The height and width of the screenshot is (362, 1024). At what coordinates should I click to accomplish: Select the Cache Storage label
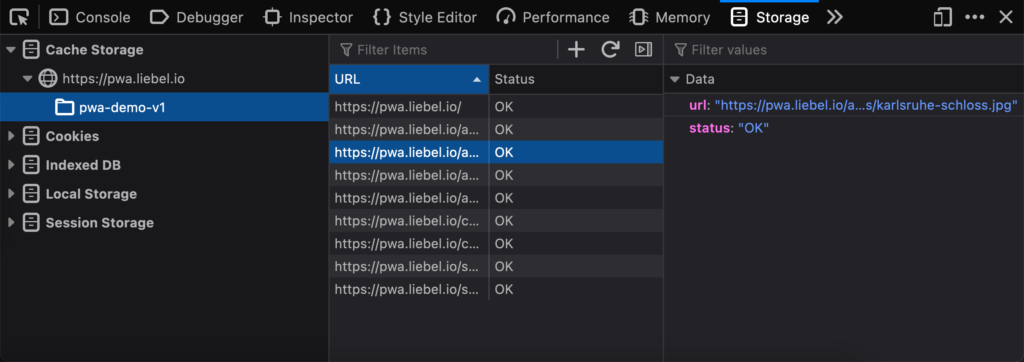[94, 50]
